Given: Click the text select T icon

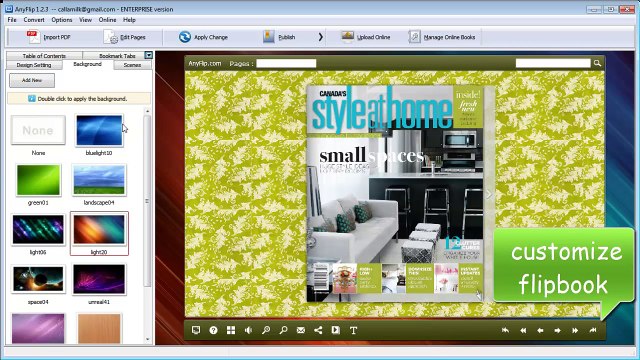Looking at the screenshot, I should coord(353,330).
